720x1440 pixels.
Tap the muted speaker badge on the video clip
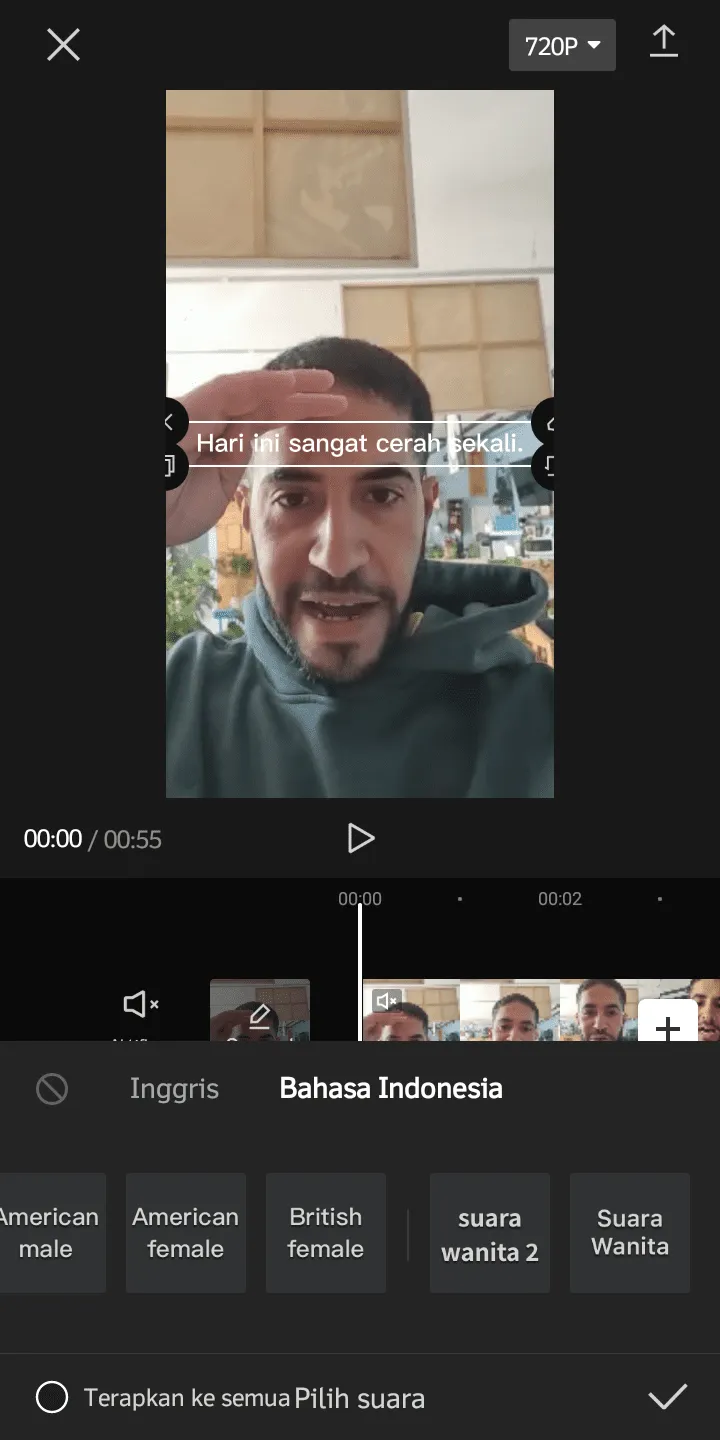pyautogui.click(x=387, y=1000)
